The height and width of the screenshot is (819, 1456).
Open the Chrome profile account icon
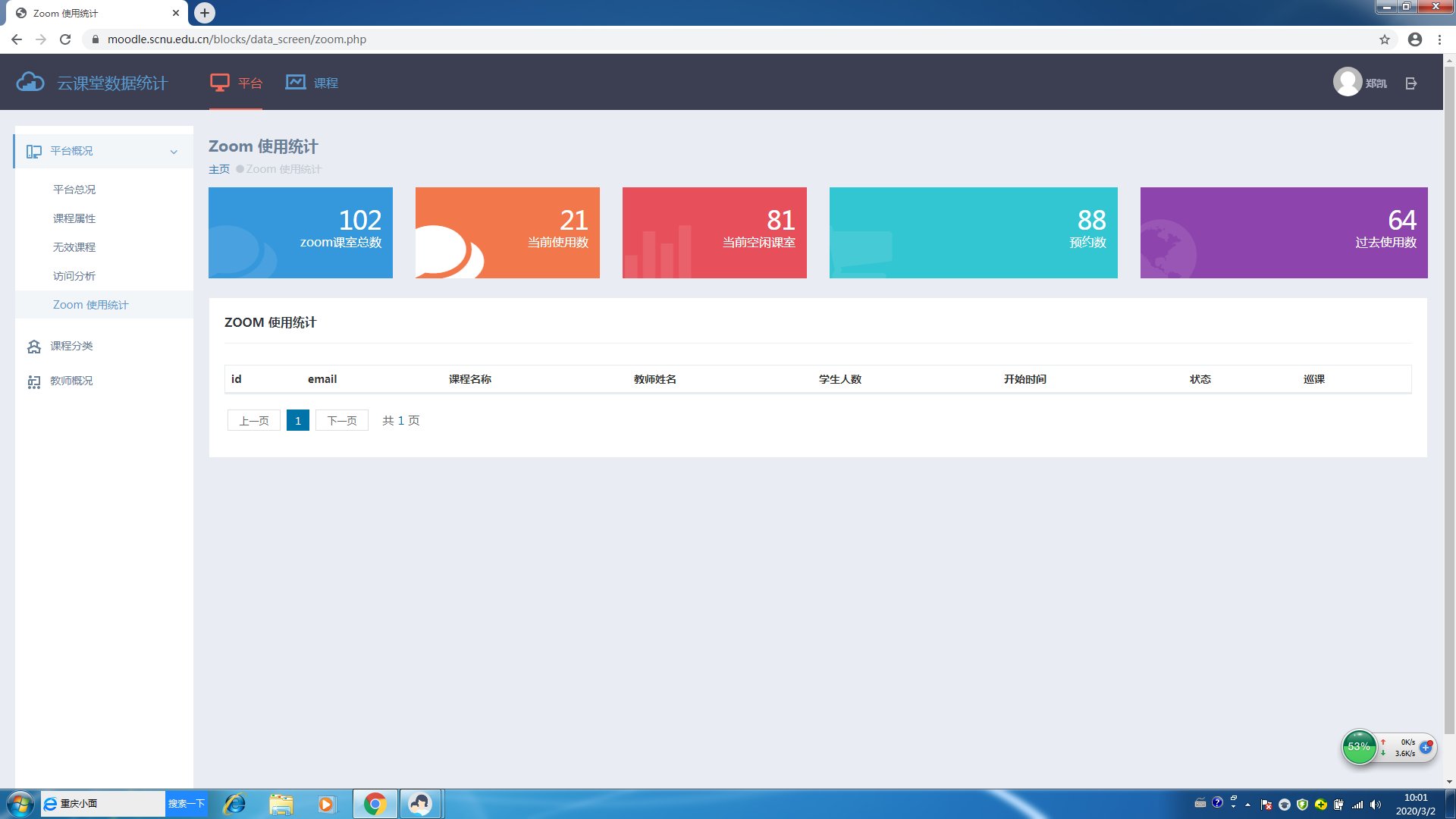pyautogui.click(x=1415, y=39)
